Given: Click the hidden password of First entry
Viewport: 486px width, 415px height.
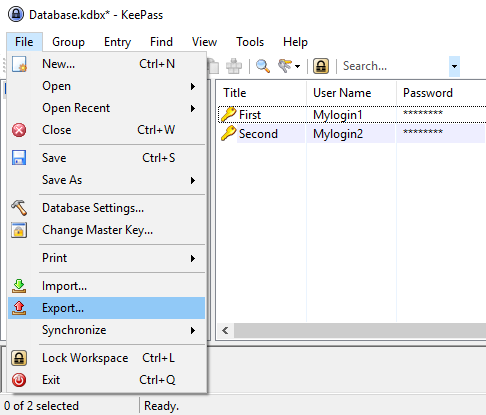Looking at the screenshot, I should (x=423, y=113).
